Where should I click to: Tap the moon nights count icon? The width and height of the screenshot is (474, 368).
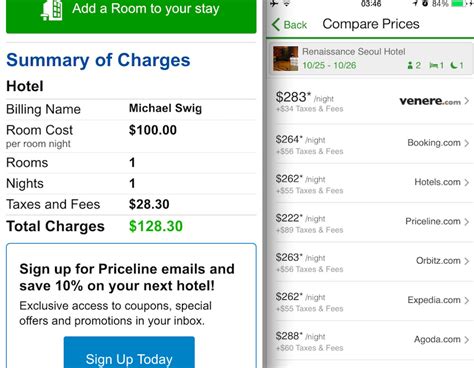454,65
